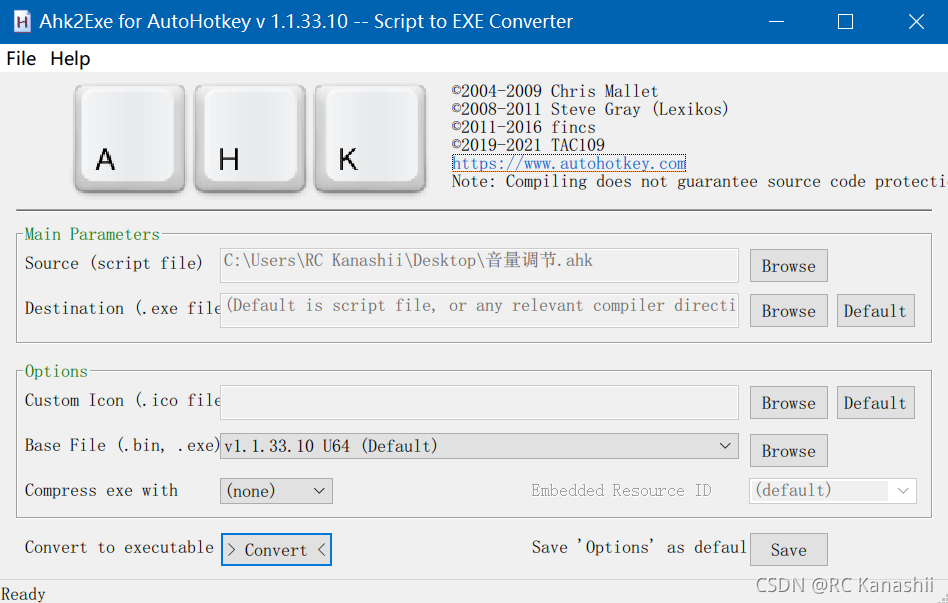Viewport: 948px width, 603px height.
Task: Click the 'Base File (.bin, .exe)' label
Action: 122,445
